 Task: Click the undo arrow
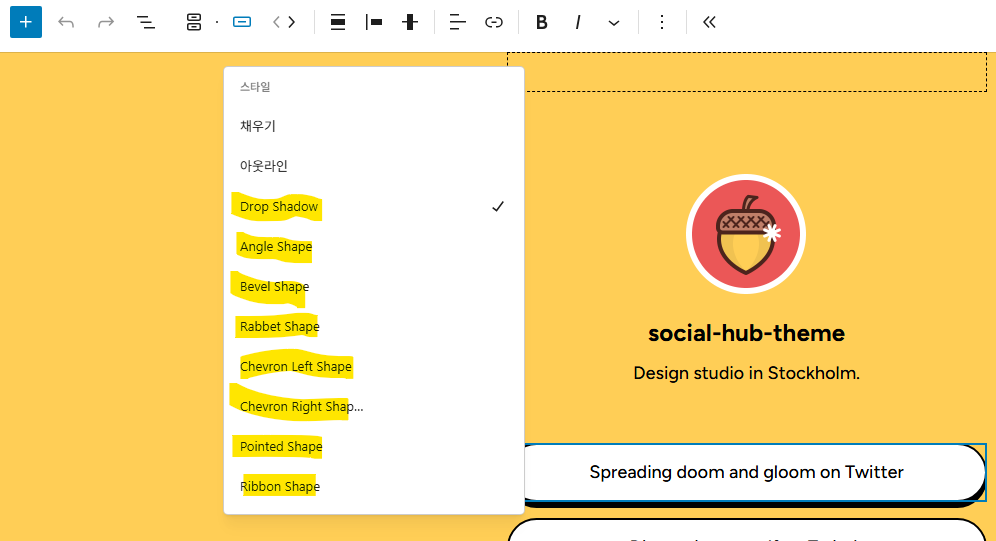click(66, 22)
